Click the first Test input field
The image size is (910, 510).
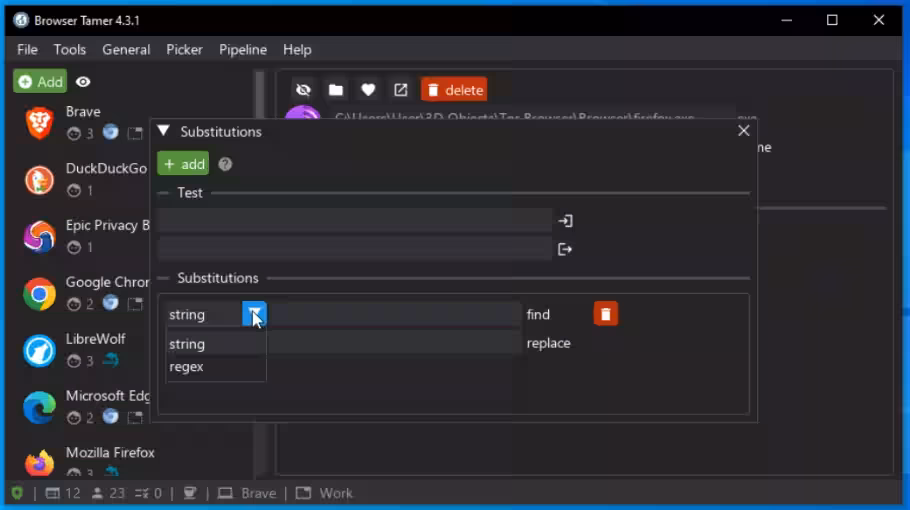tap(354, 221)
